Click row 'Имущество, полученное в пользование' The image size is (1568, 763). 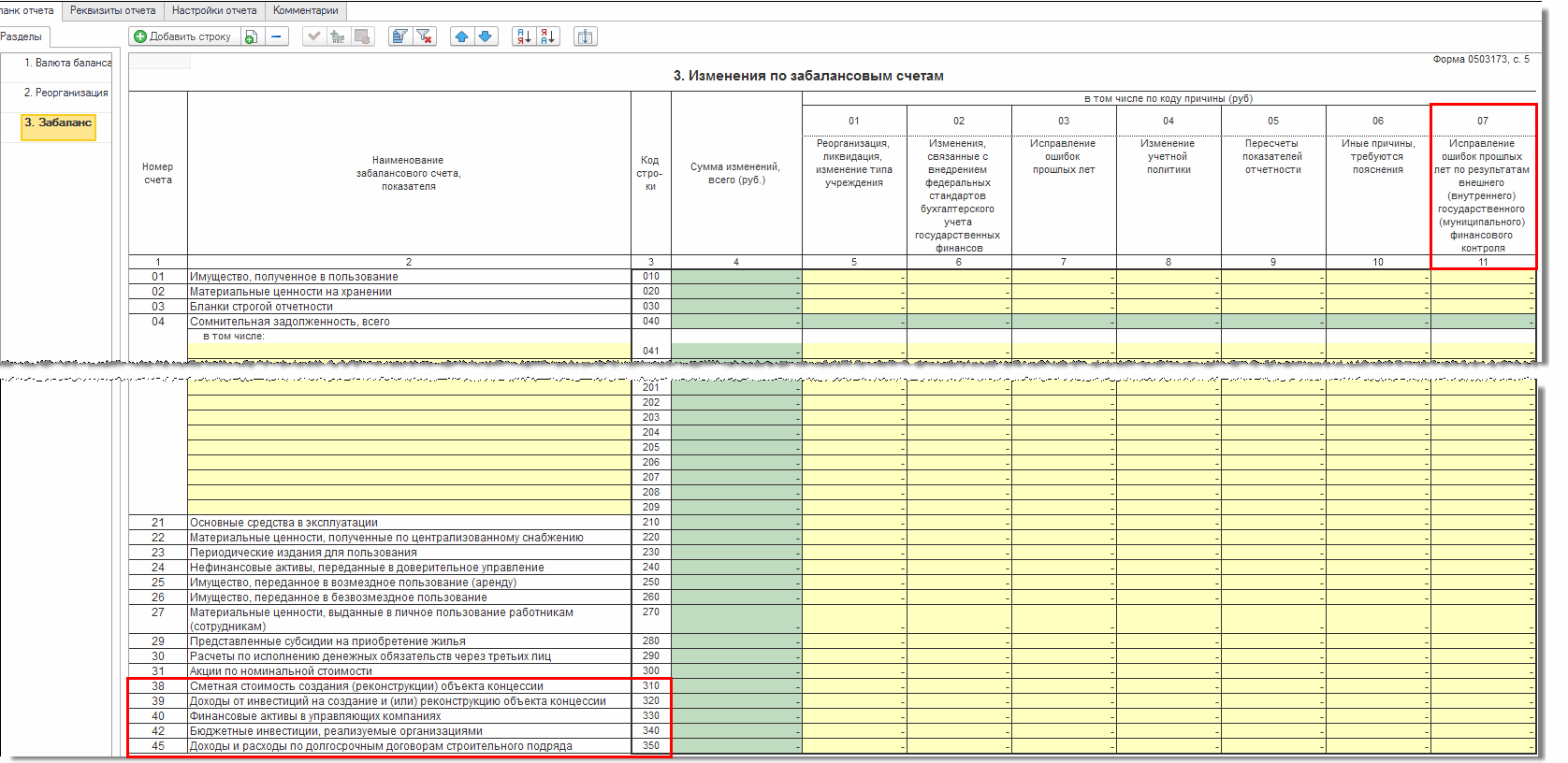(409, 277)
